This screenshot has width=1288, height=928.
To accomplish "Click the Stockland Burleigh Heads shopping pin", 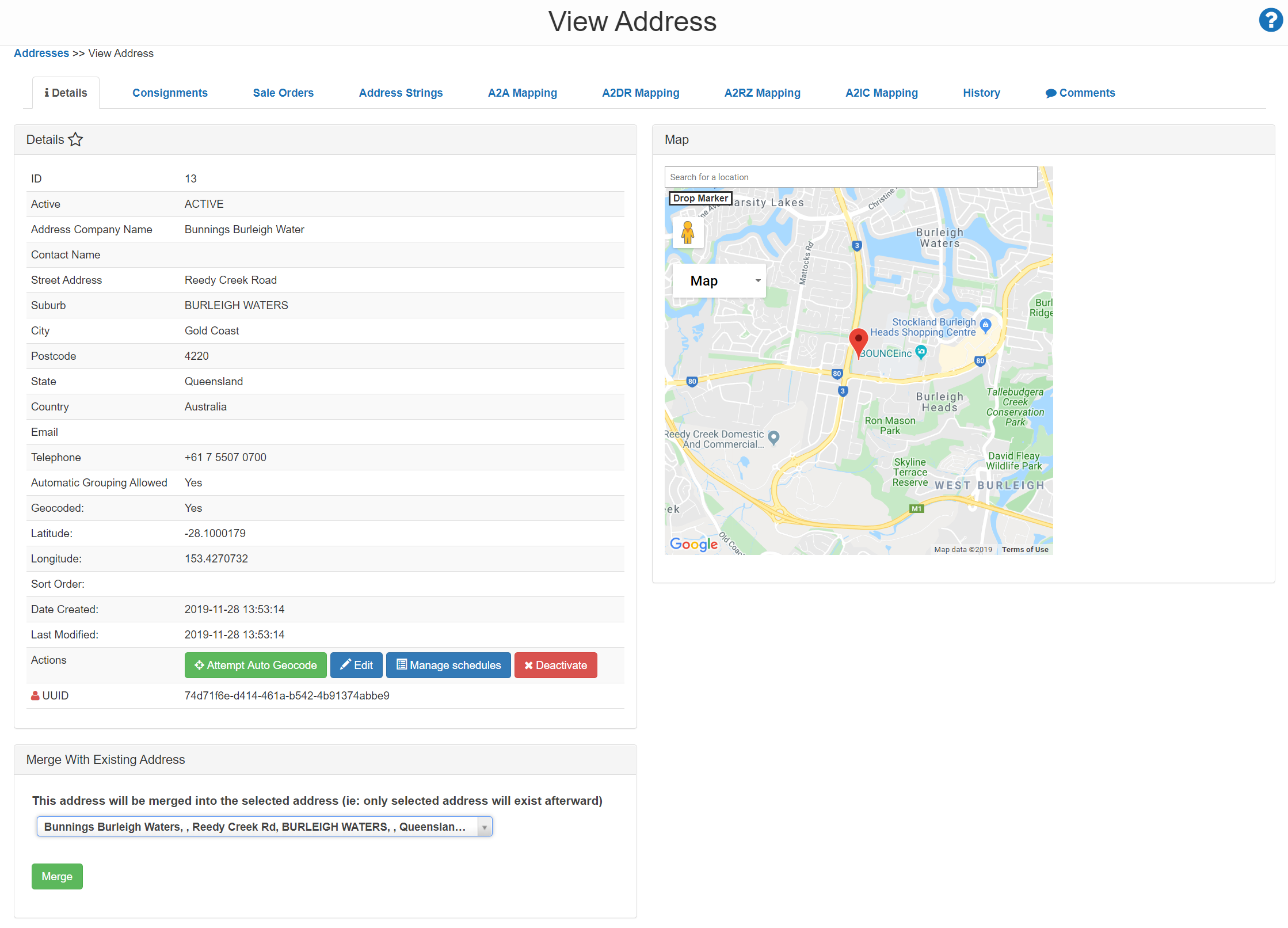I will coord(985,325).
